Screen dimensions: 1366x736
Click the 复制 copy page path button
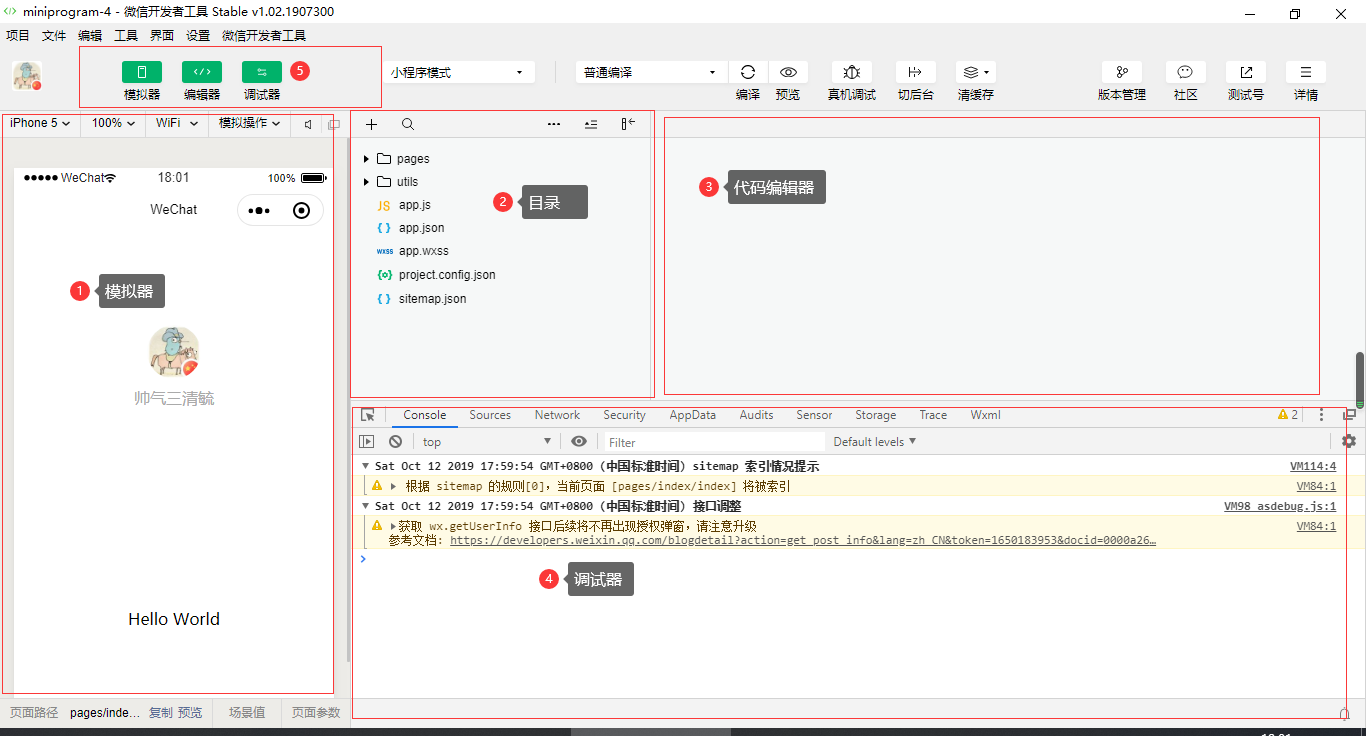point(161,713)
